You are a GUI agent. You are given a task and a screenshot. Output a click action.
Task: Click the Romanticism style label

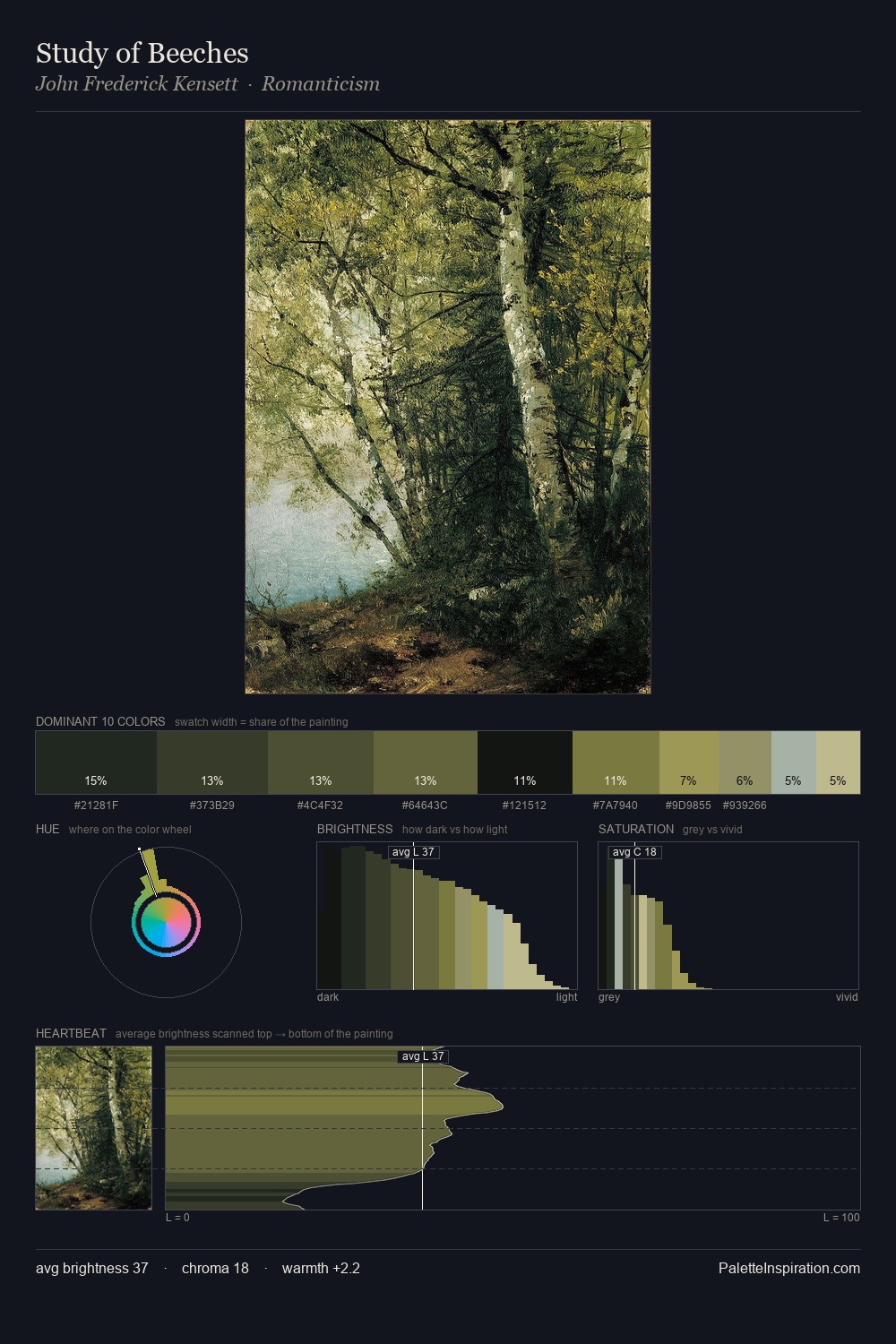click(321, 84)
